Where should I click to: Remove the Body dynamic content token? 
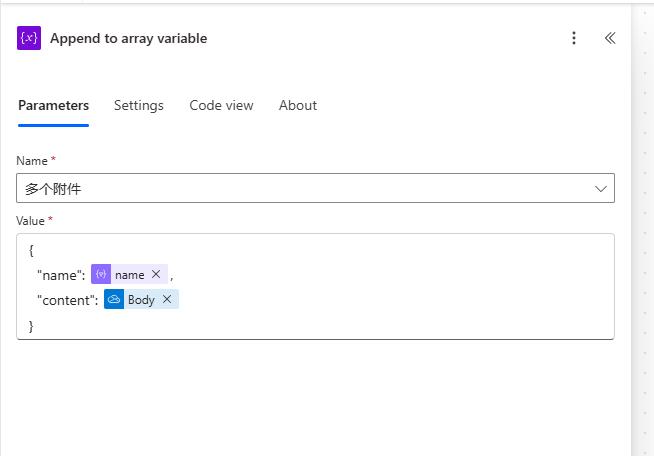coord(167,299)
